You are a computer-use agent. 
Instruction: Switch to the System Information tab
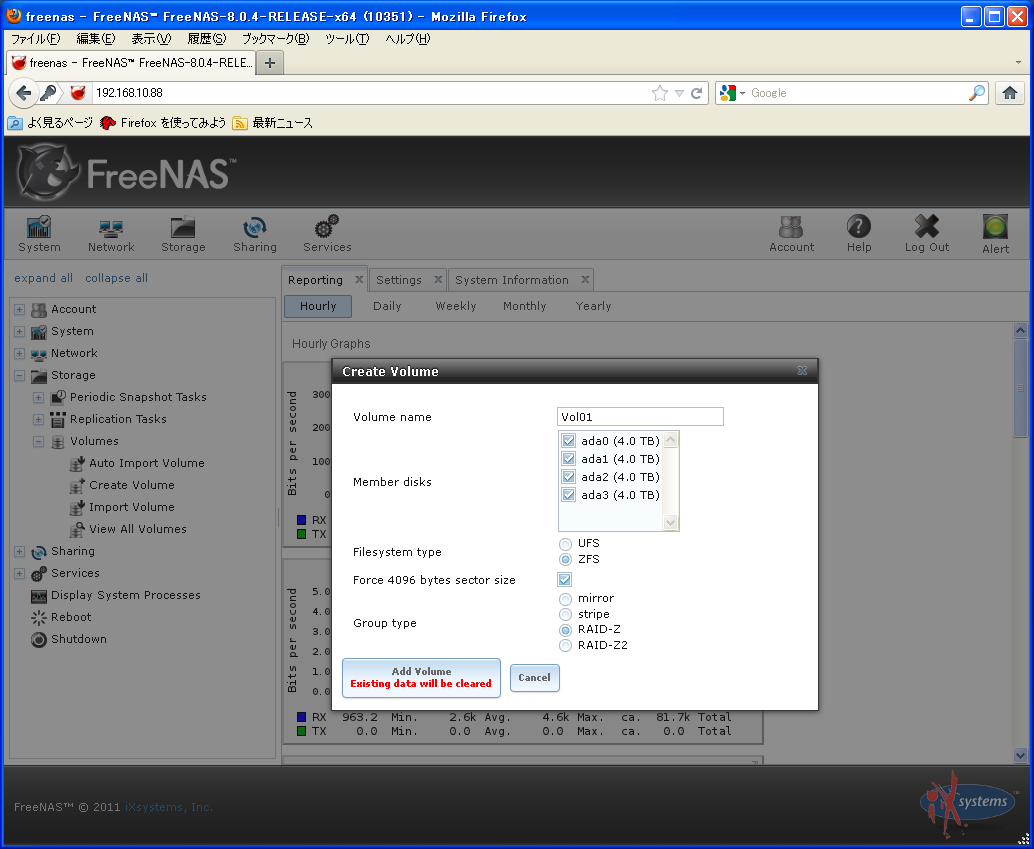[512, 280]
